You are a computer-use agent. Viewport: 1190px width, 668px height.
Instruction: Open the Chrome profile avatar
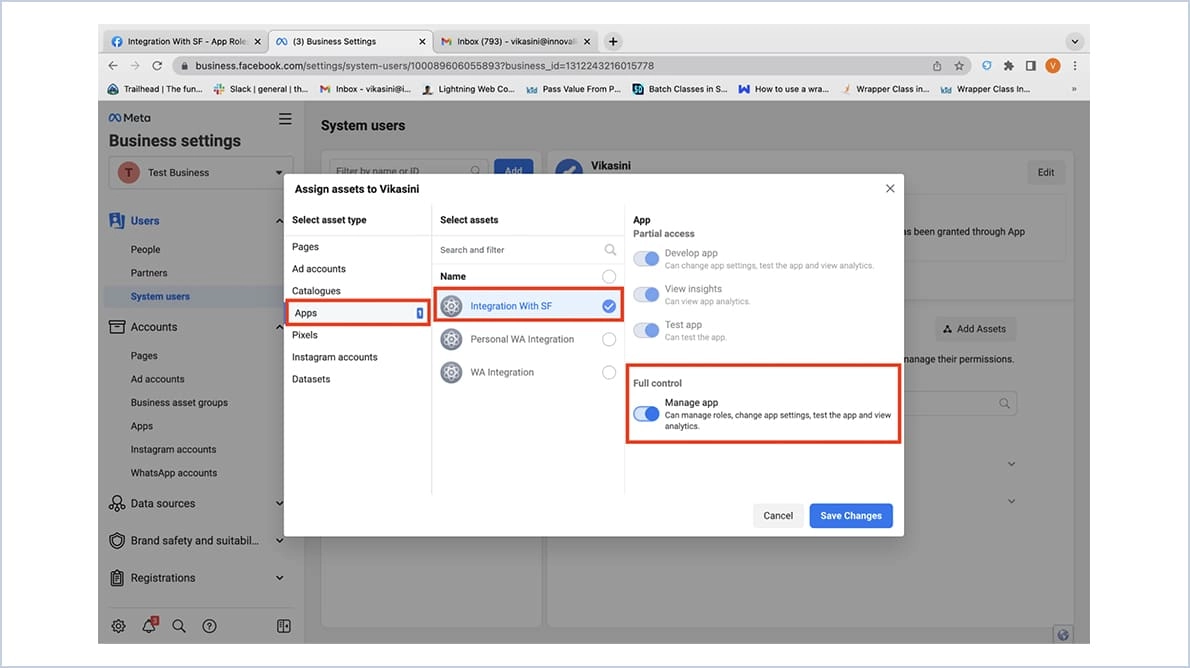(1053, 66)
